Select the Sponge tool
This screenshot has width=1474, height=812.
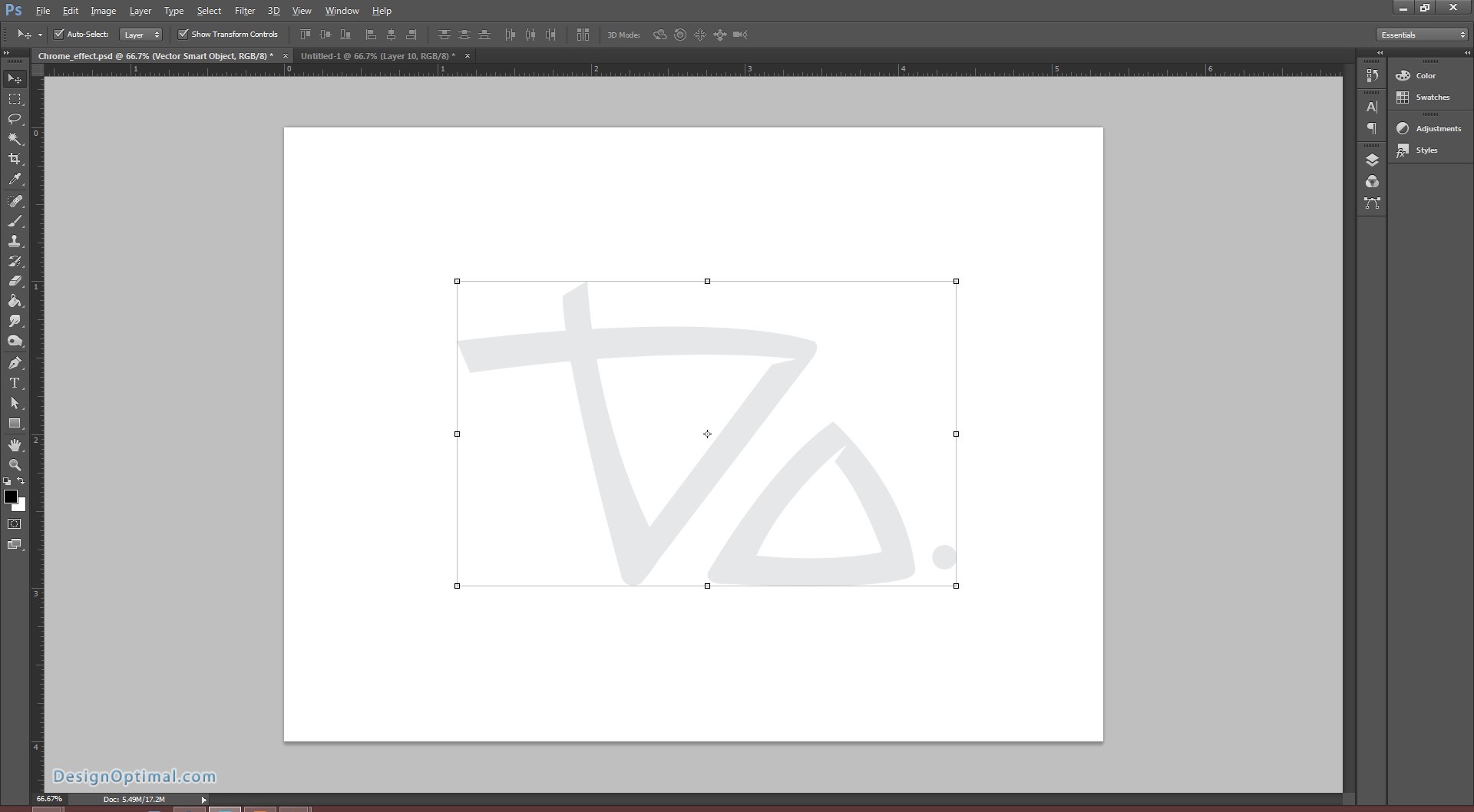pyautogui.click(x=15, y=341)
